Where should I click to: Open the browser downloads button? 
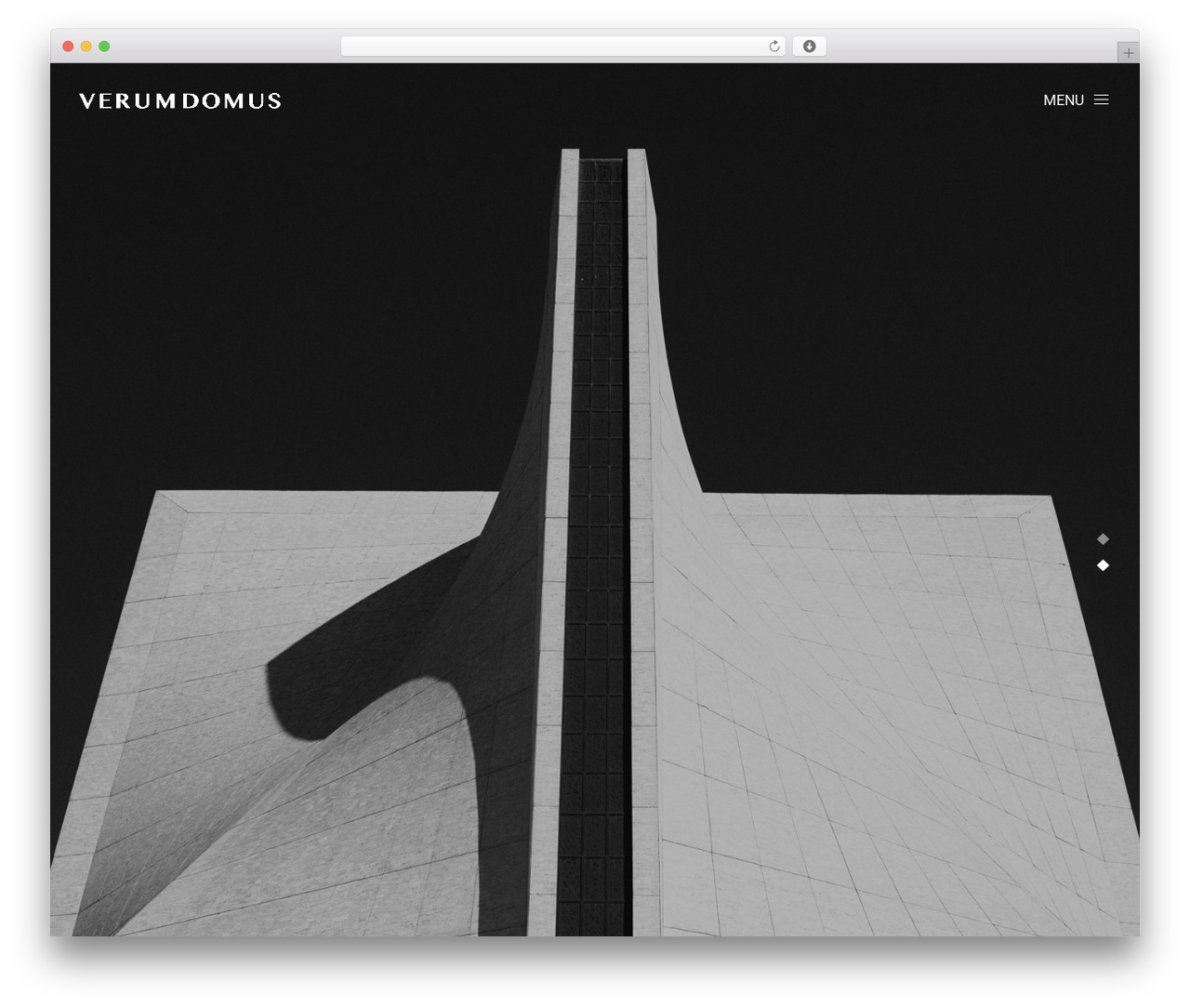809,46
